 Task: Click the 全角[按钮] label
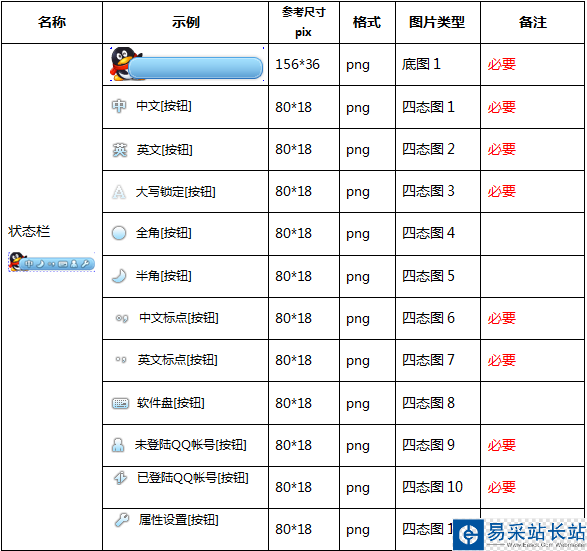(x=164, y=233)
